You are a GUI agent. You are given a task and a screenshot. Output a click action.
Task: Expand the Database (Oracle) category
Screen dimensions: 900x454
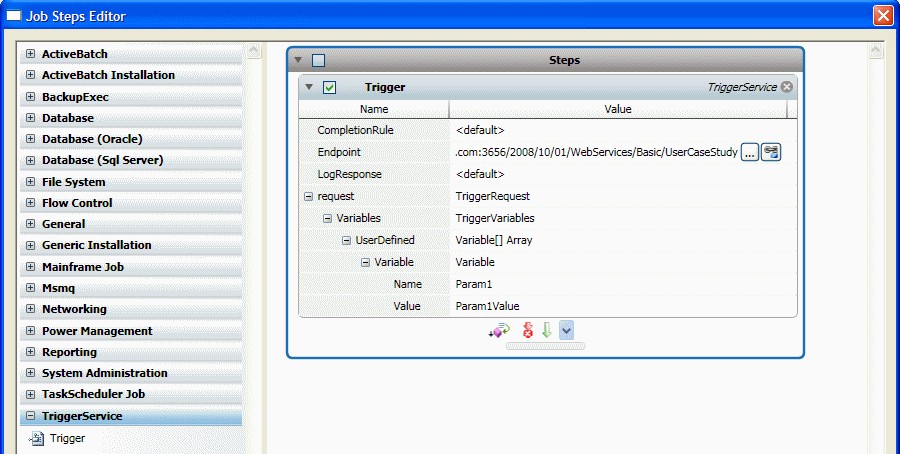pos(30,139)
